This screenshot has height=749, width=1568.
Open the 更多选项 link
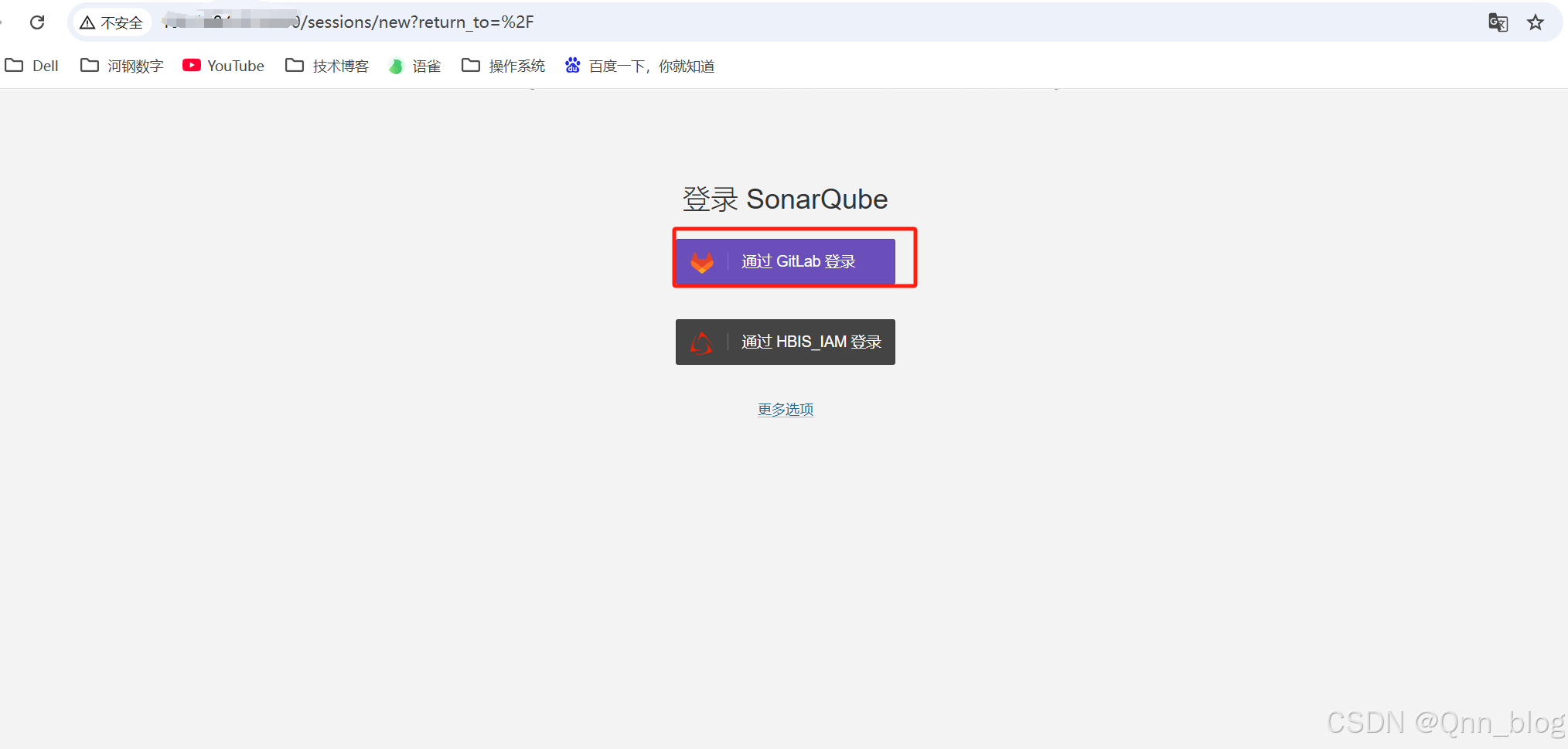point(785,409)
